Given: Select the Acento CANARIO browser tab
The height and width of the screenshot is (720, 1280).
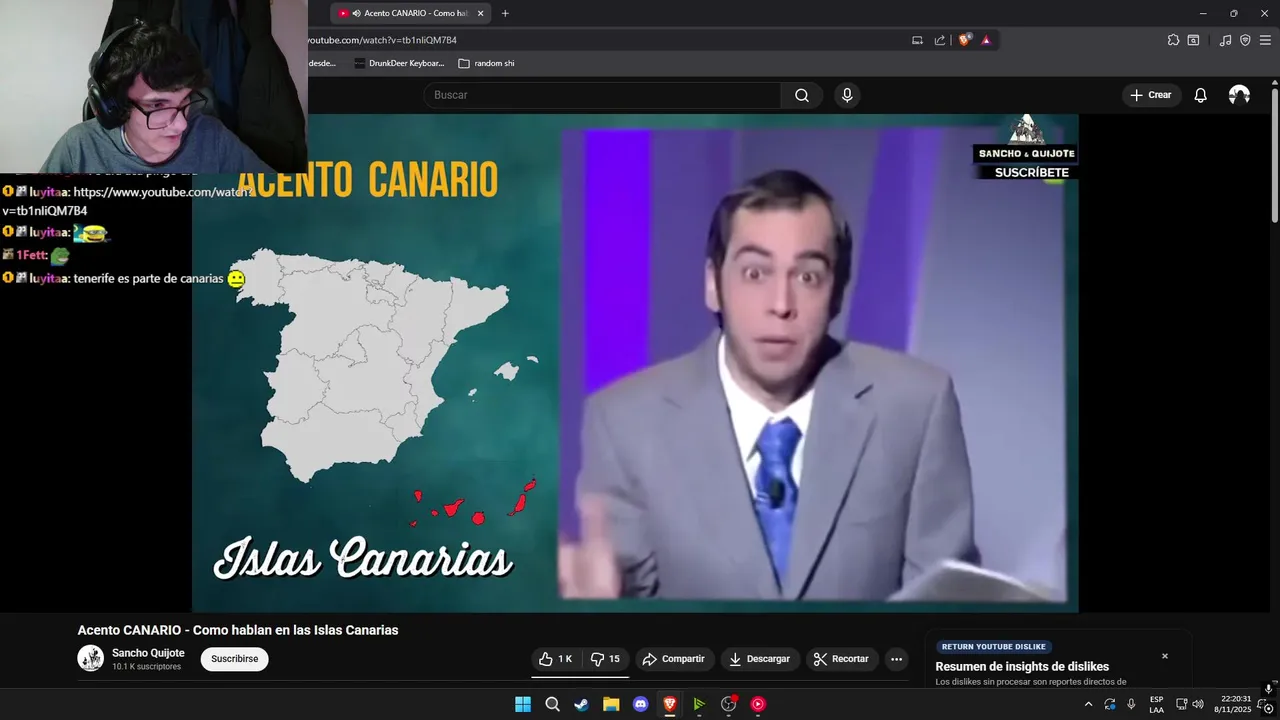Looking at the screenshot, I should click(x=410, y=13).
